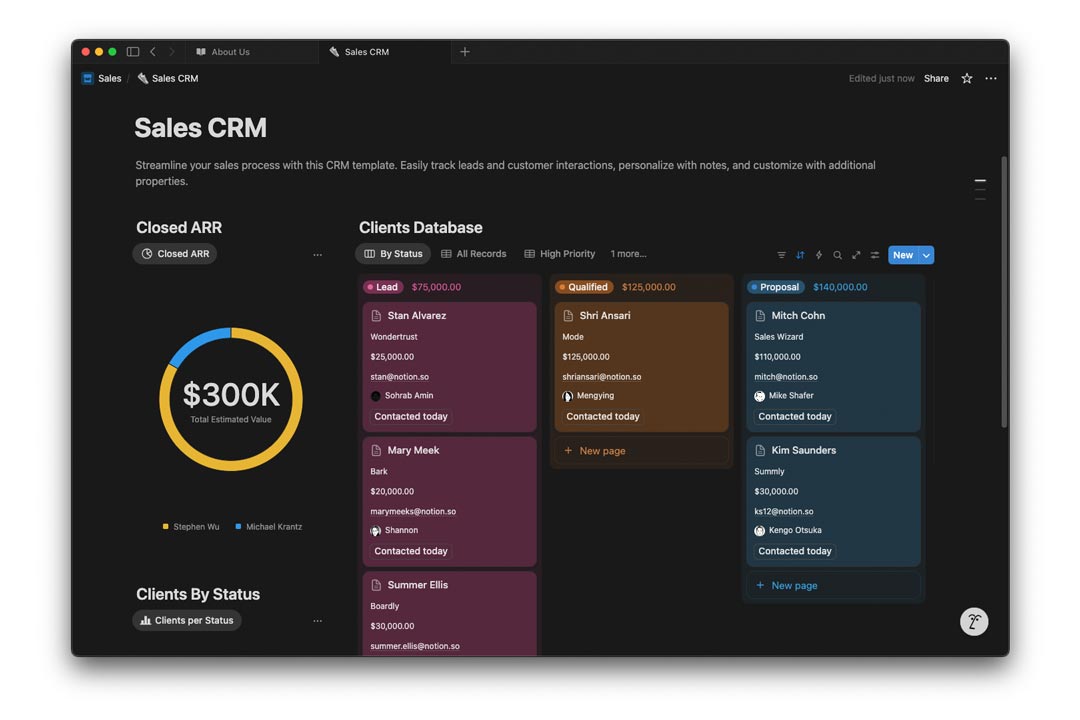Viewport: 1080px width, 720px height.
Task: Click the Edited just now text
Action: coord(882,79)
